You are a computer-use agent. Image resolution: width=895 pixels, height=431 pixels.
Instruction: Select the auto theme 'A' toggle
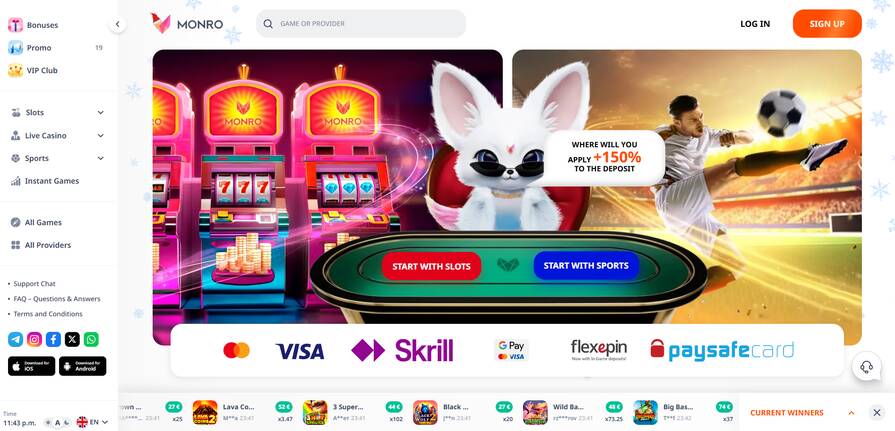57,422
